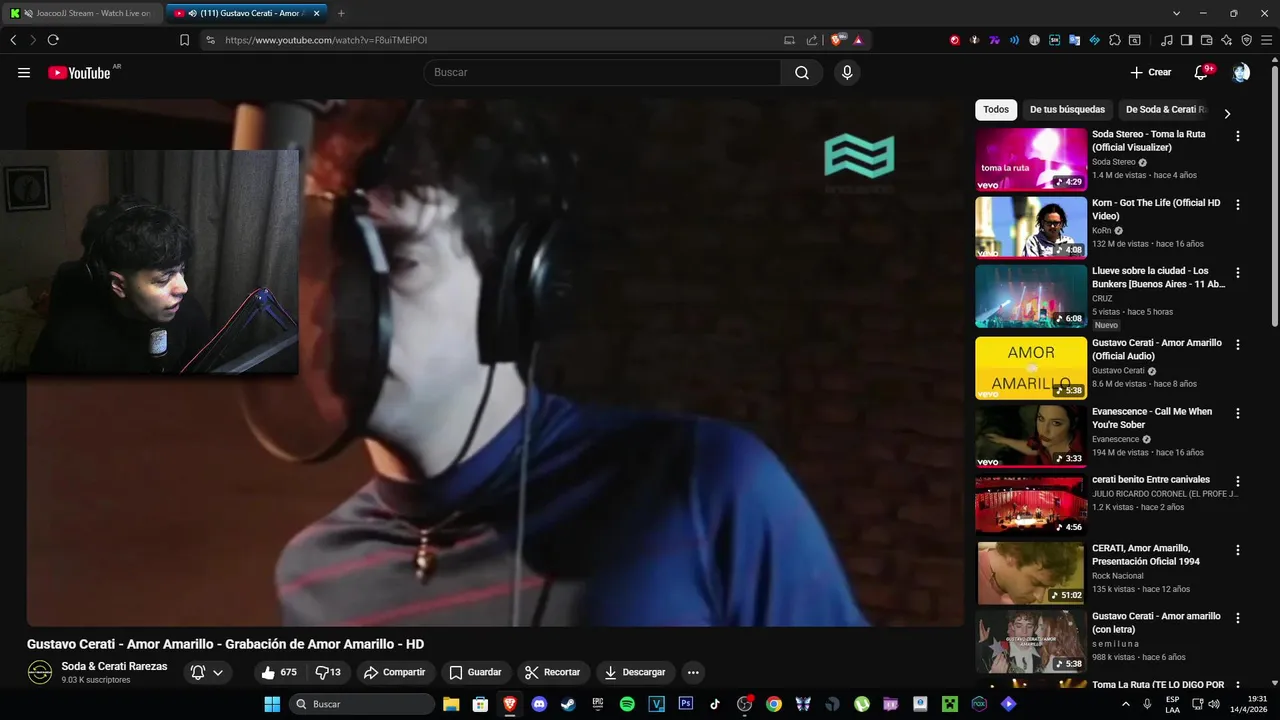Image resolution: width=1280 pixels, height=720 pixels.
Task: Open more options for Korn Got The Life
Action: pos(1238,204)
